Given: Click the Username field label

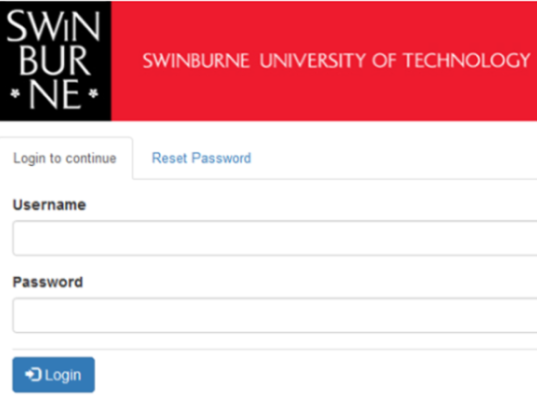Looking at the screenshot, I should [x=49, y=205].
